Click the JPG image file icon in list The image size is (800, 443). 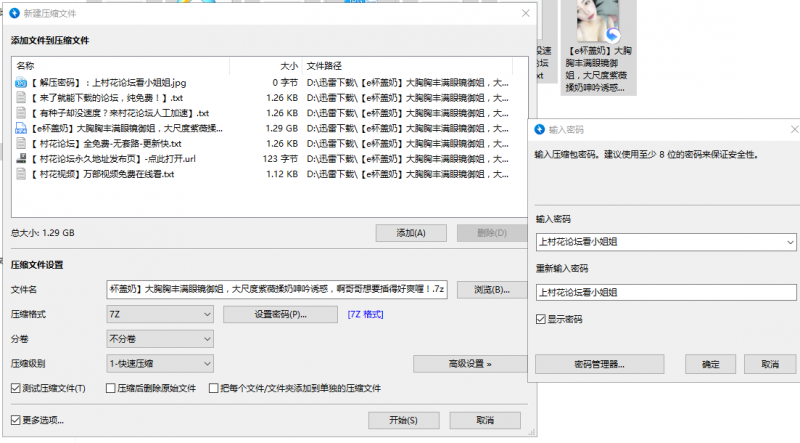[20, 83]
